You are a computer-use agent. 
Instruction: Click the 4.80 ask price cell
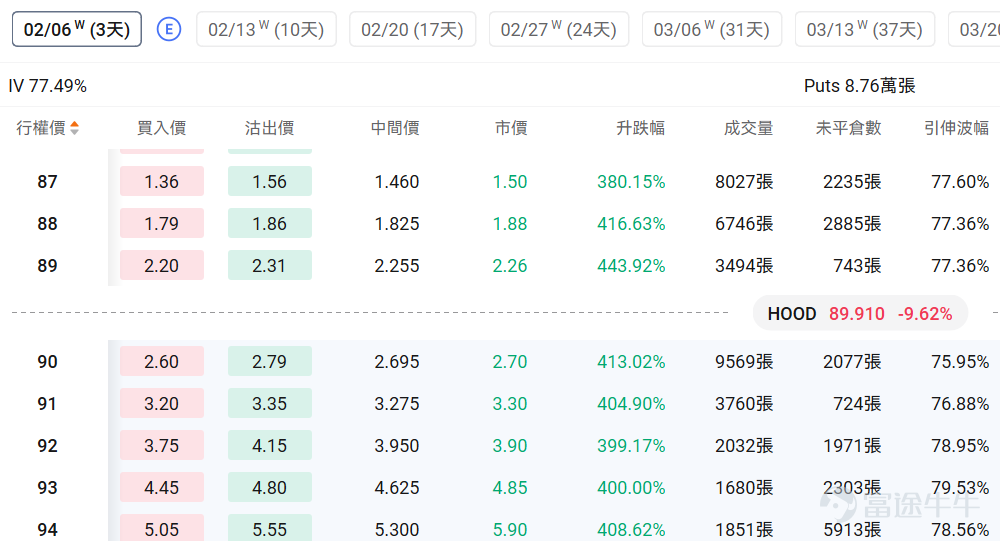tap(270, 487)
